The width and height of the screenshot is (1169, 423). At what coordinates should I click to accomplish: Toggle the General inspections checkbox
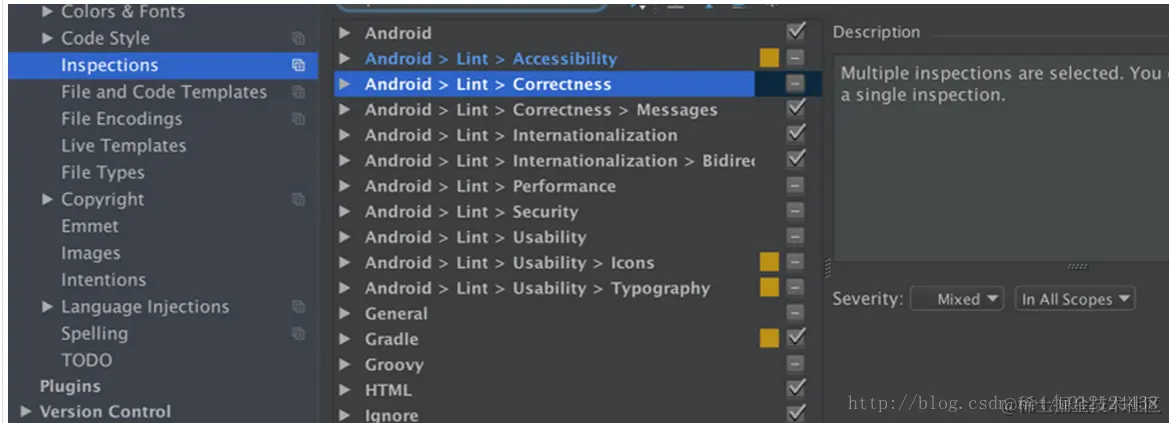[x=795, y=313]
